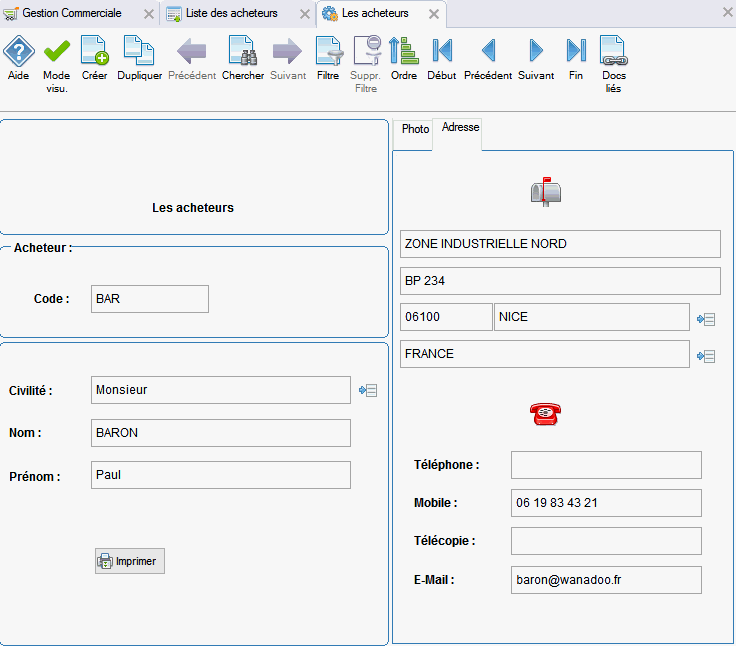Open the Aide help icon
Screen dimensions: 736x646
click(19, 59)
